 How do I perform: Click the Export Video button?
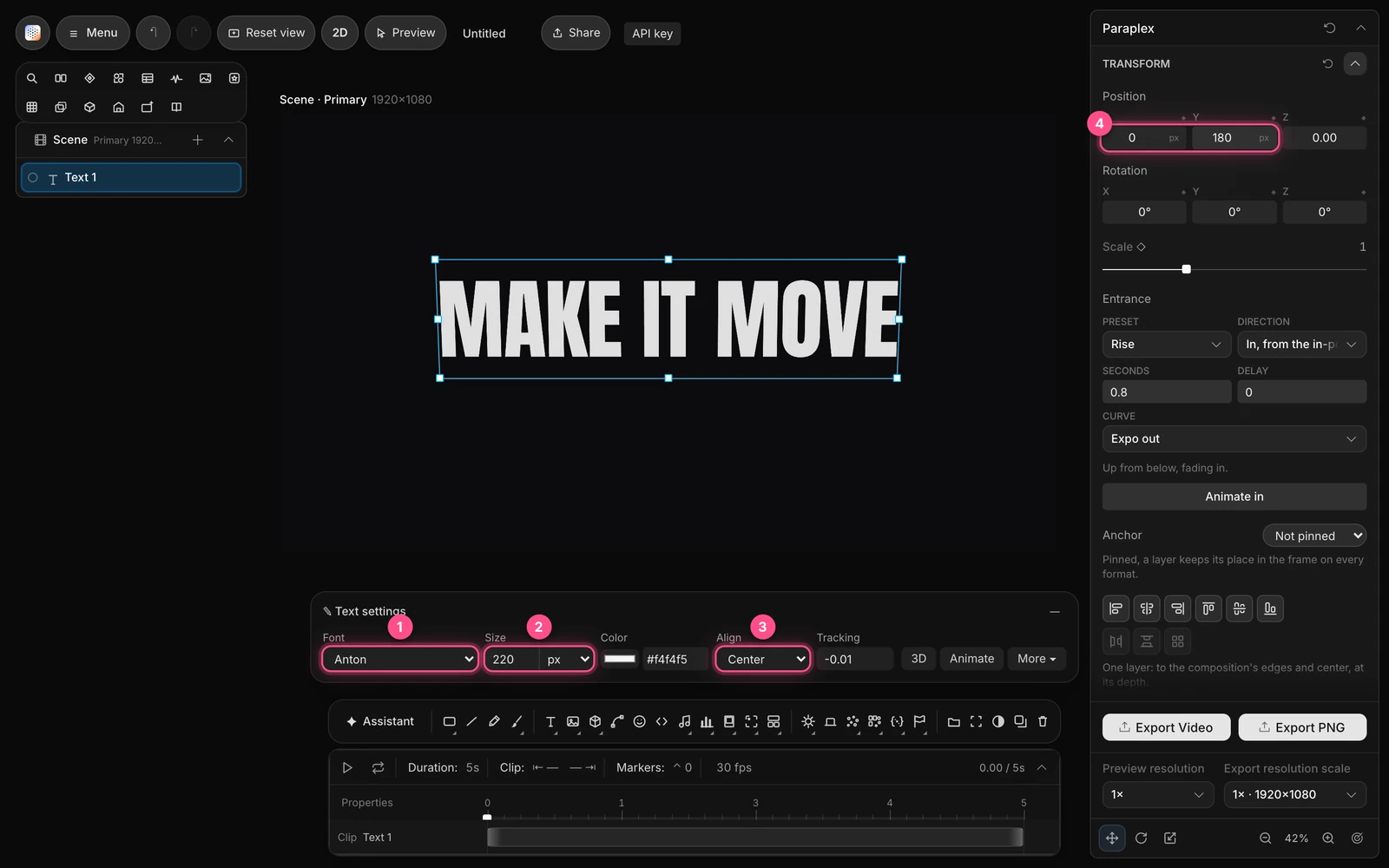[x=1166, y=727]
